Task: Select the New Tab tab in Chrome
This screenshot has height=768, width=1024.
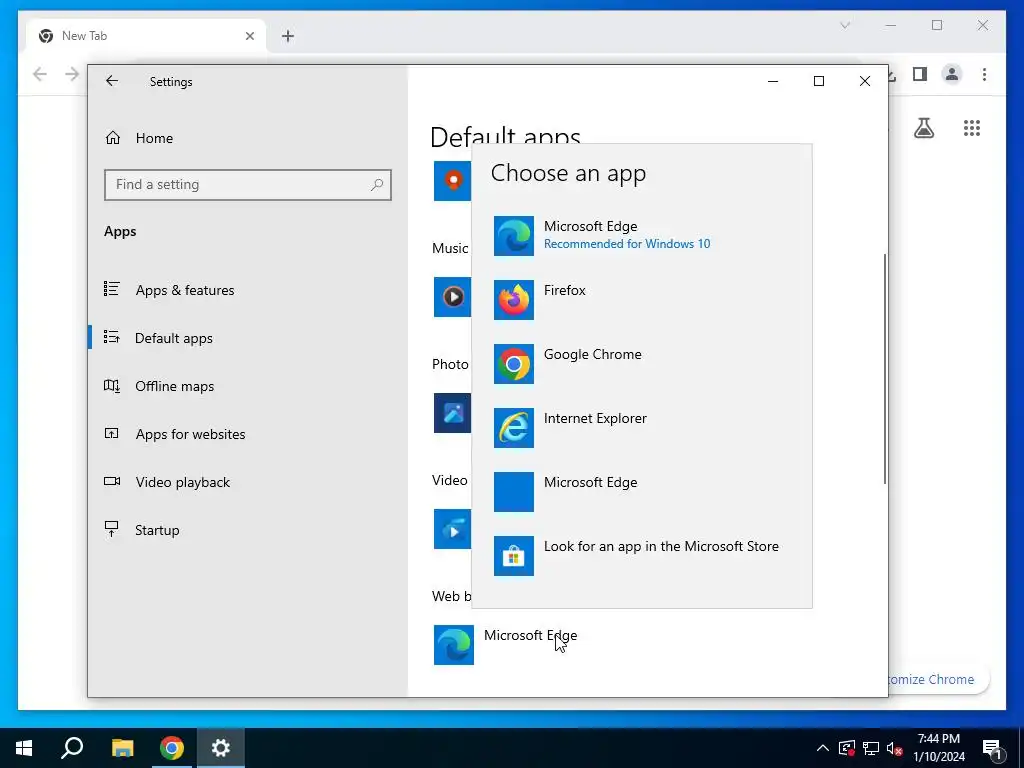Action: click(145, 36)
